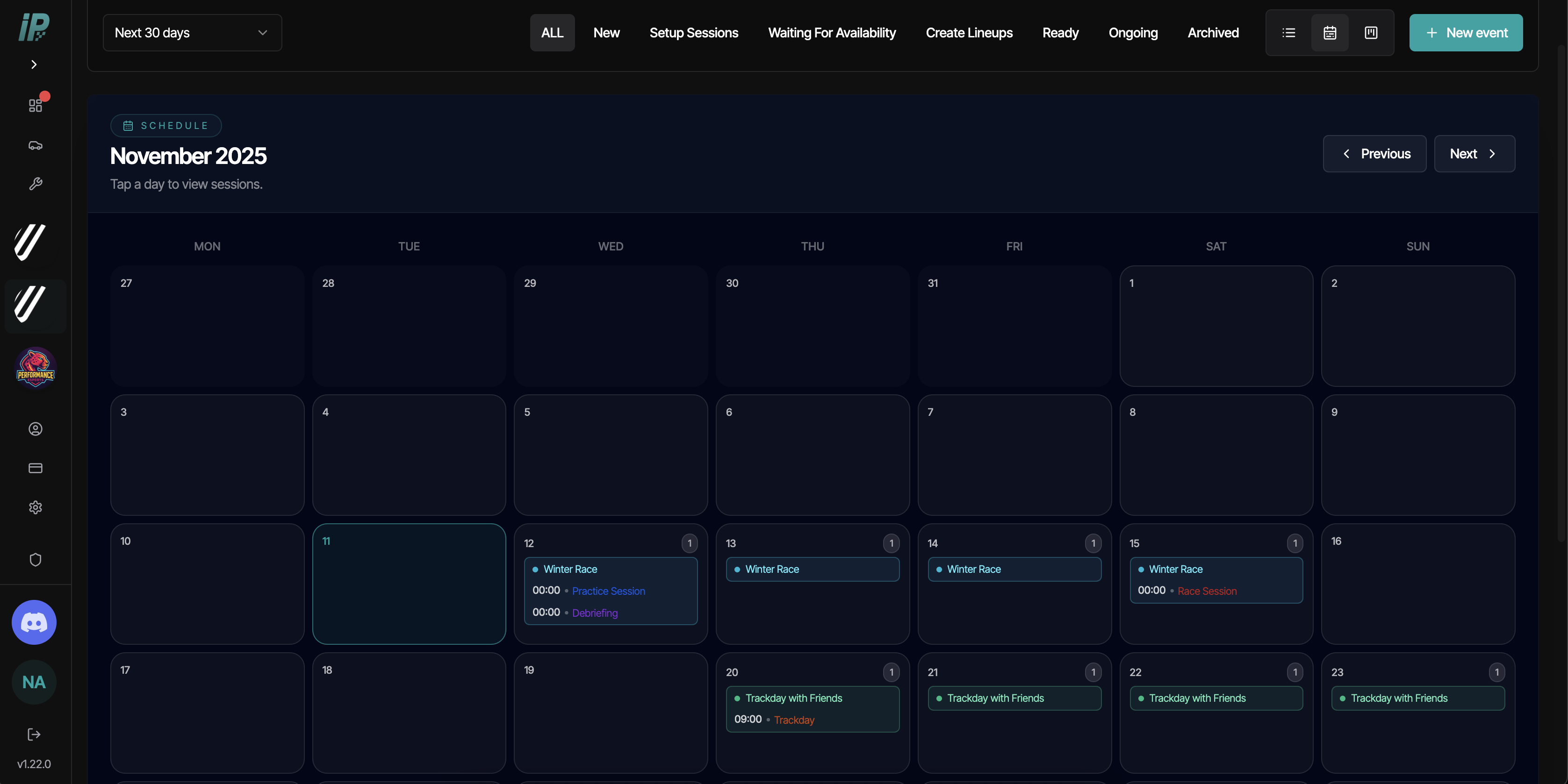Click event count badge on day 14

[1093, 543]
